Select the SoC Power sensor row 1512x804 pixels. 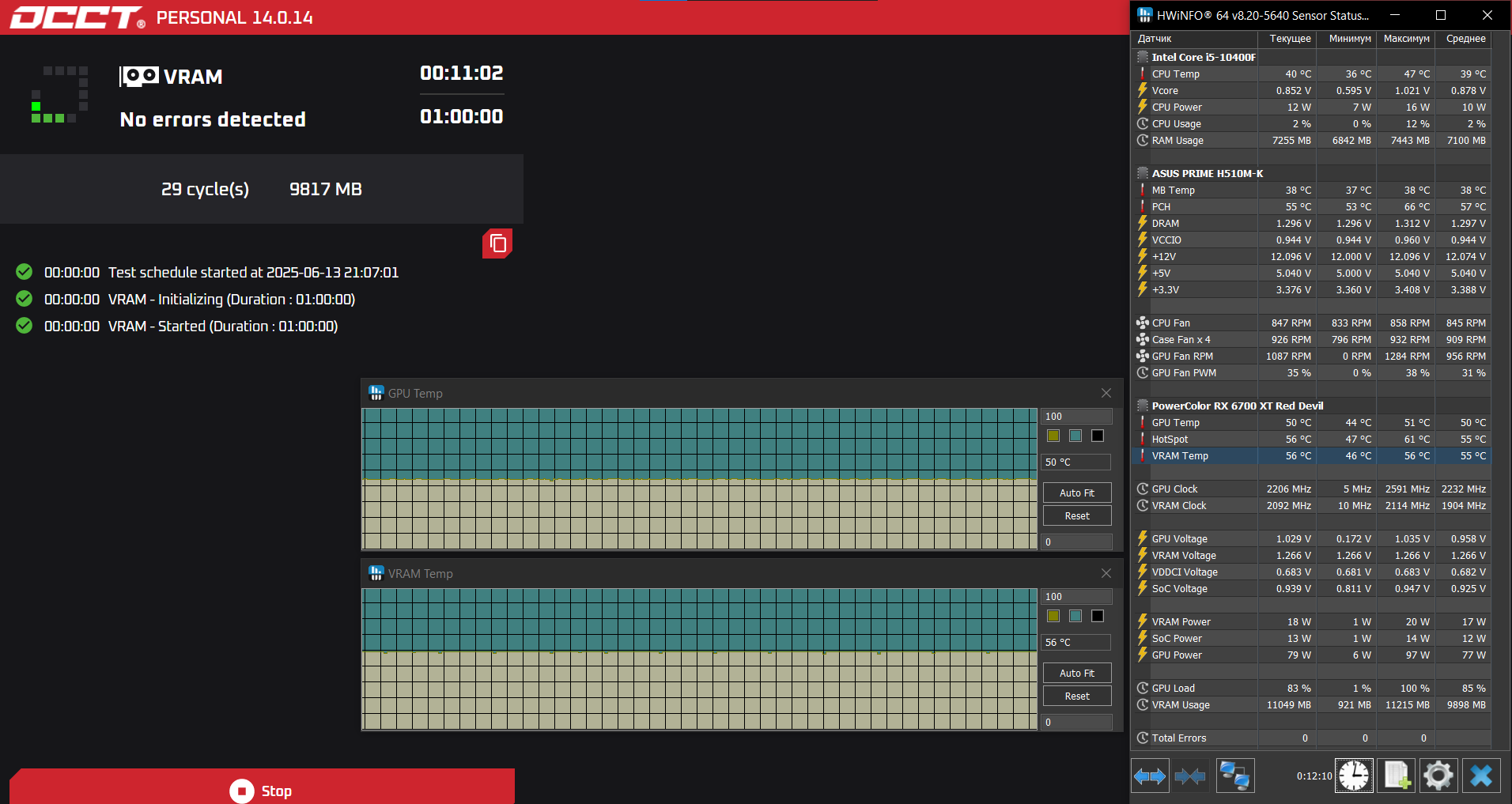(1312, 638)
